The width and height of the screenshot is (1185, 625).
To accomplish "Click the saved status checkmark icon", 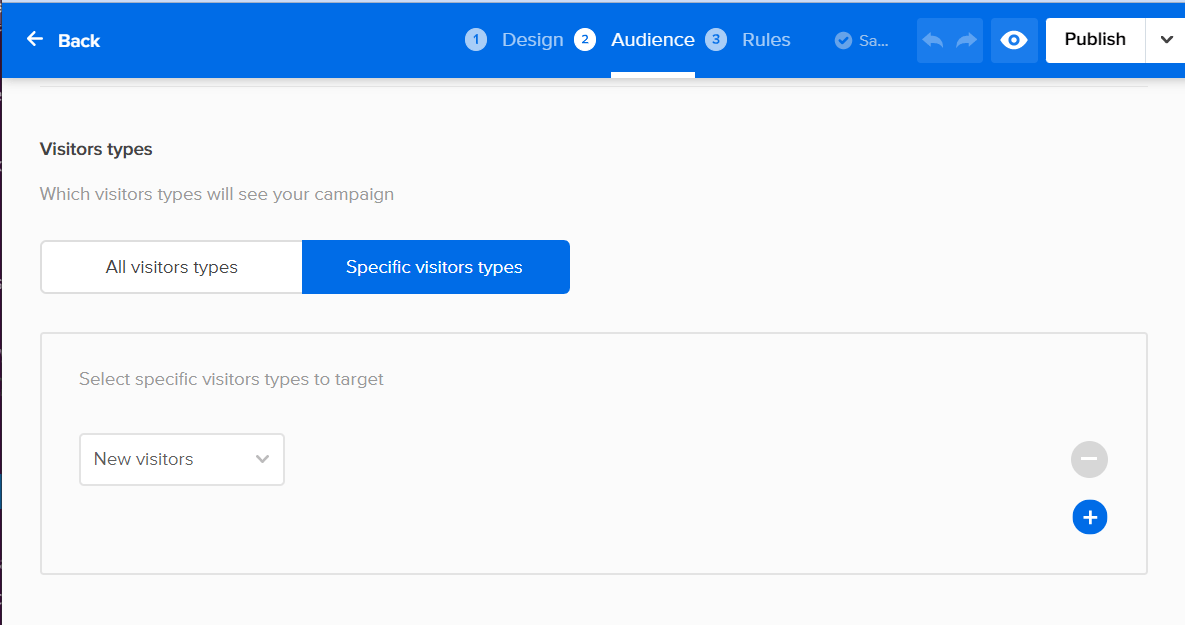I will pyautogui.click(x=843, y=40).
